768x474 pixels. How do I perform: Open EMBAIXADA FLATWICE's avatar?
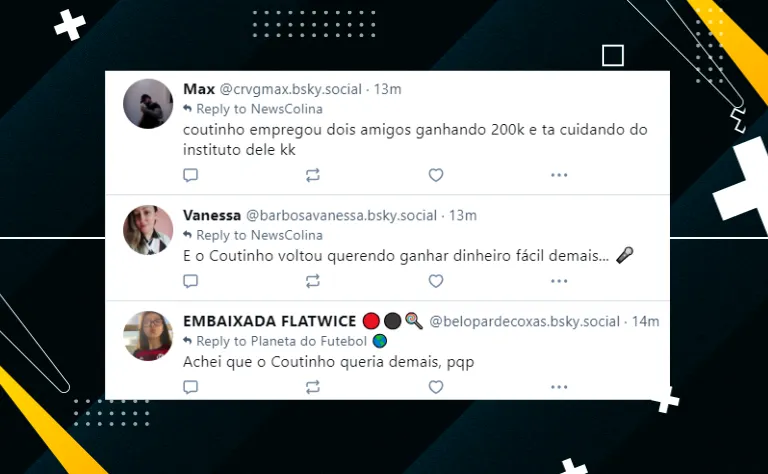(x=148, y=336)
